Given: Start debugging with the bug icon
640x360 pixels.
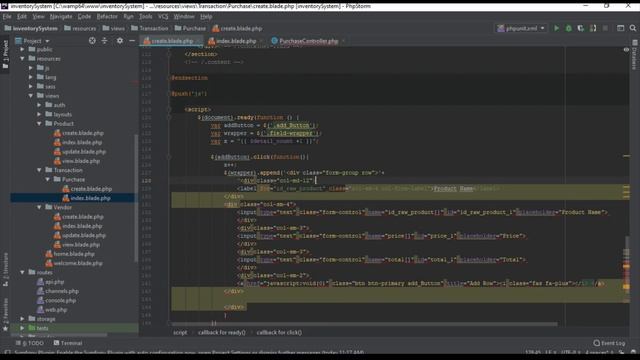Looking at the screenshot, I should [x=568, y=28].
